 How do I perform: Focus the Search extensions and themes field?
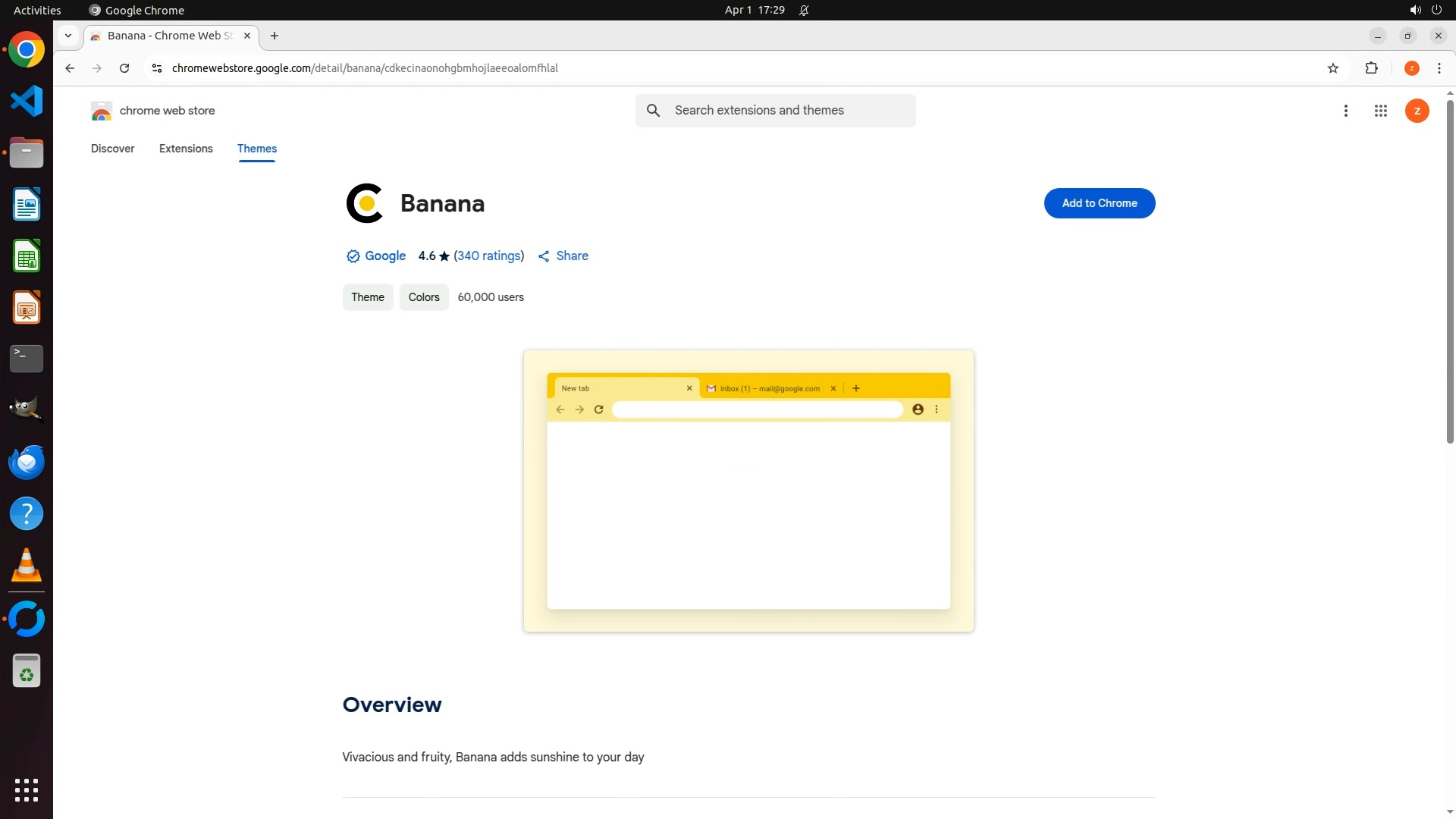[789, 111]
